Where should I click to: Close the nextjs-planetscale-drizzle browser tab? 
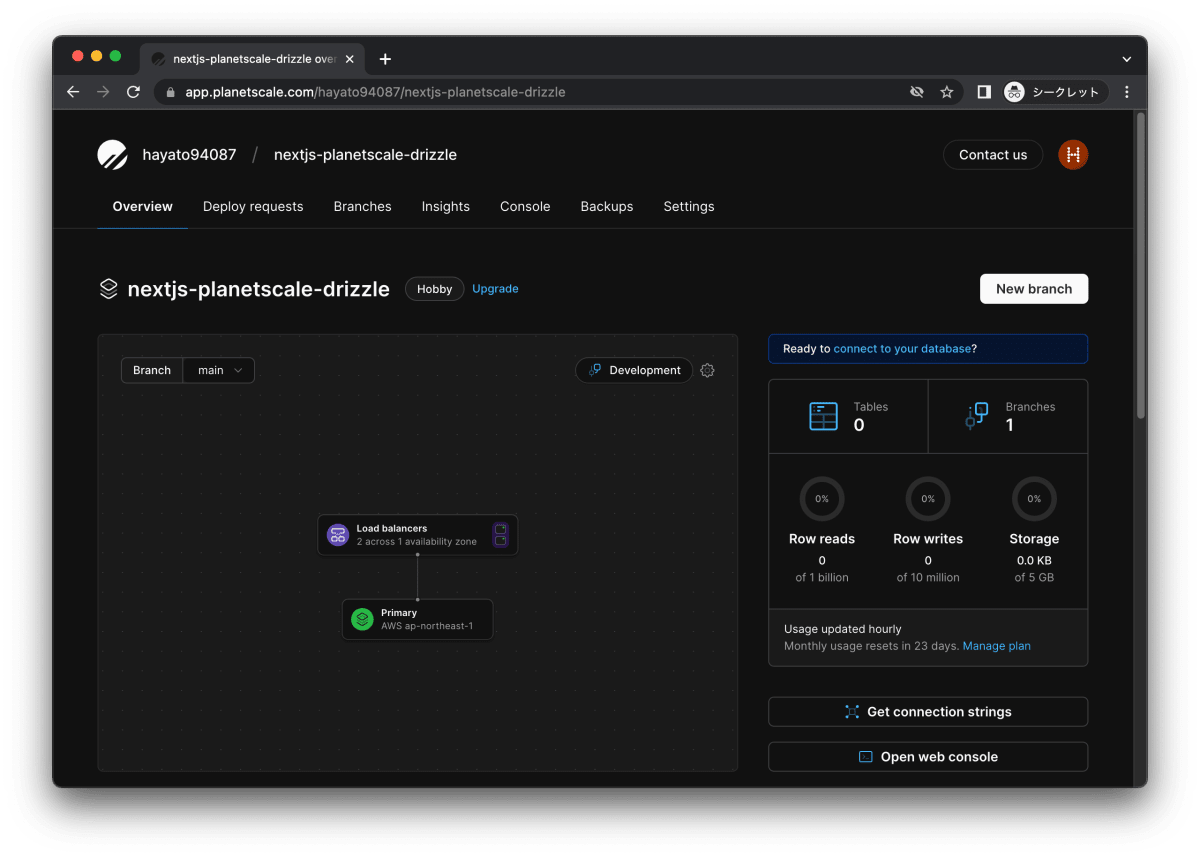(x=349, y=59)
